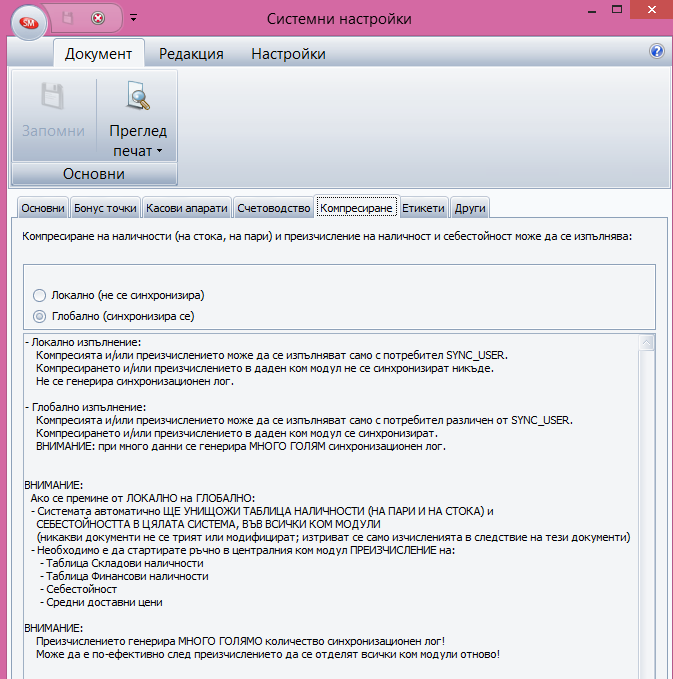Open the quick access toolbar customize arrow
This screenshot has width=673, height=679.
click(133, 18)
